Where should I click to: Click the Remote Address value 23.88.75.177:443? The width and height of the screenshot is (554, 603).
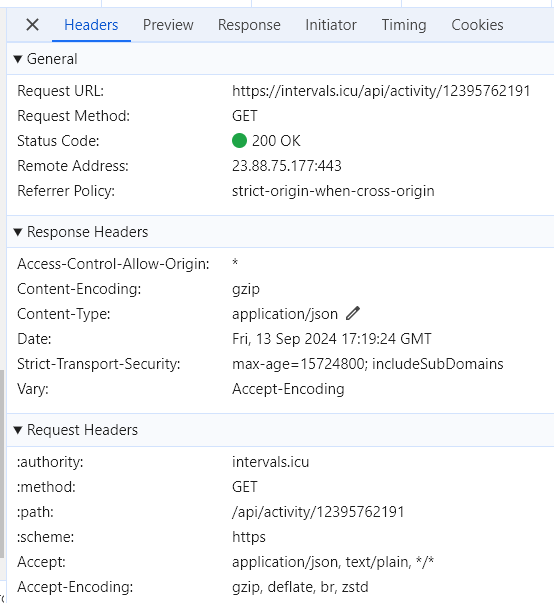[287, 166]
